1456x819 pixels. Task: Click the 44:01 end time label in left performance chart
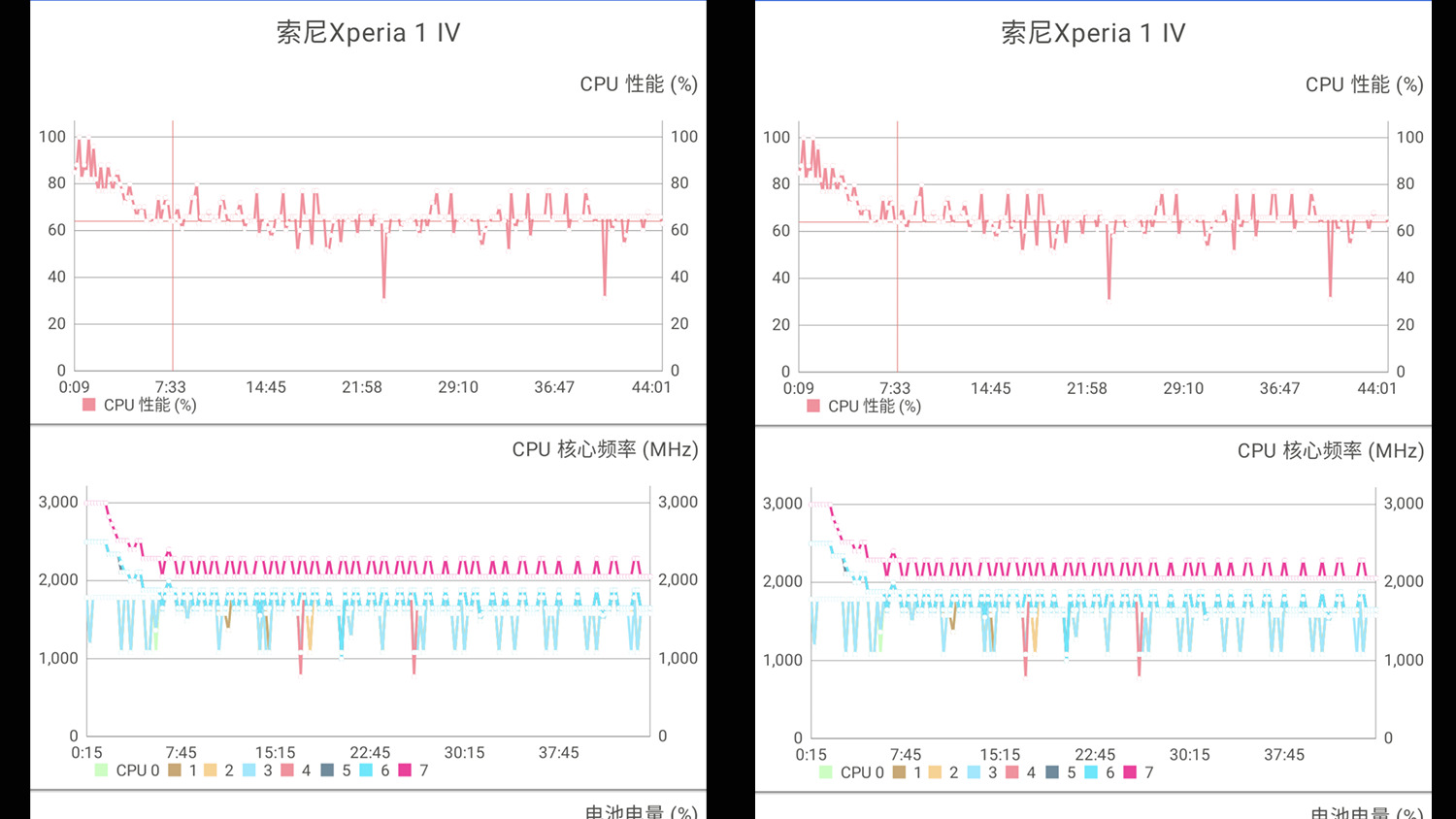pos(651,387)
